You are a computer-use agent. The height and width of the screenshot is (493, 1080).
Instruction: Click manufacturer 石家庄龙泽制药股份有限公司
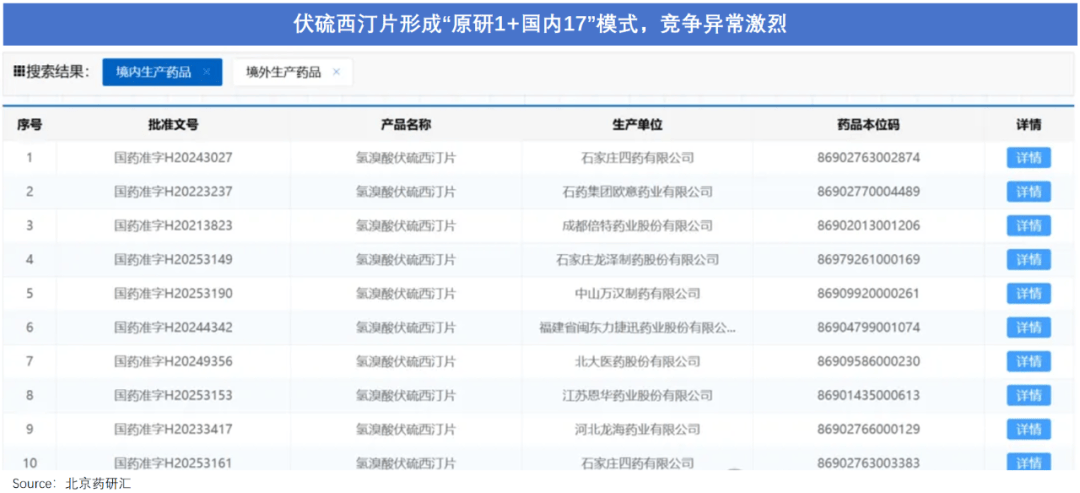[x=637, y=260]
